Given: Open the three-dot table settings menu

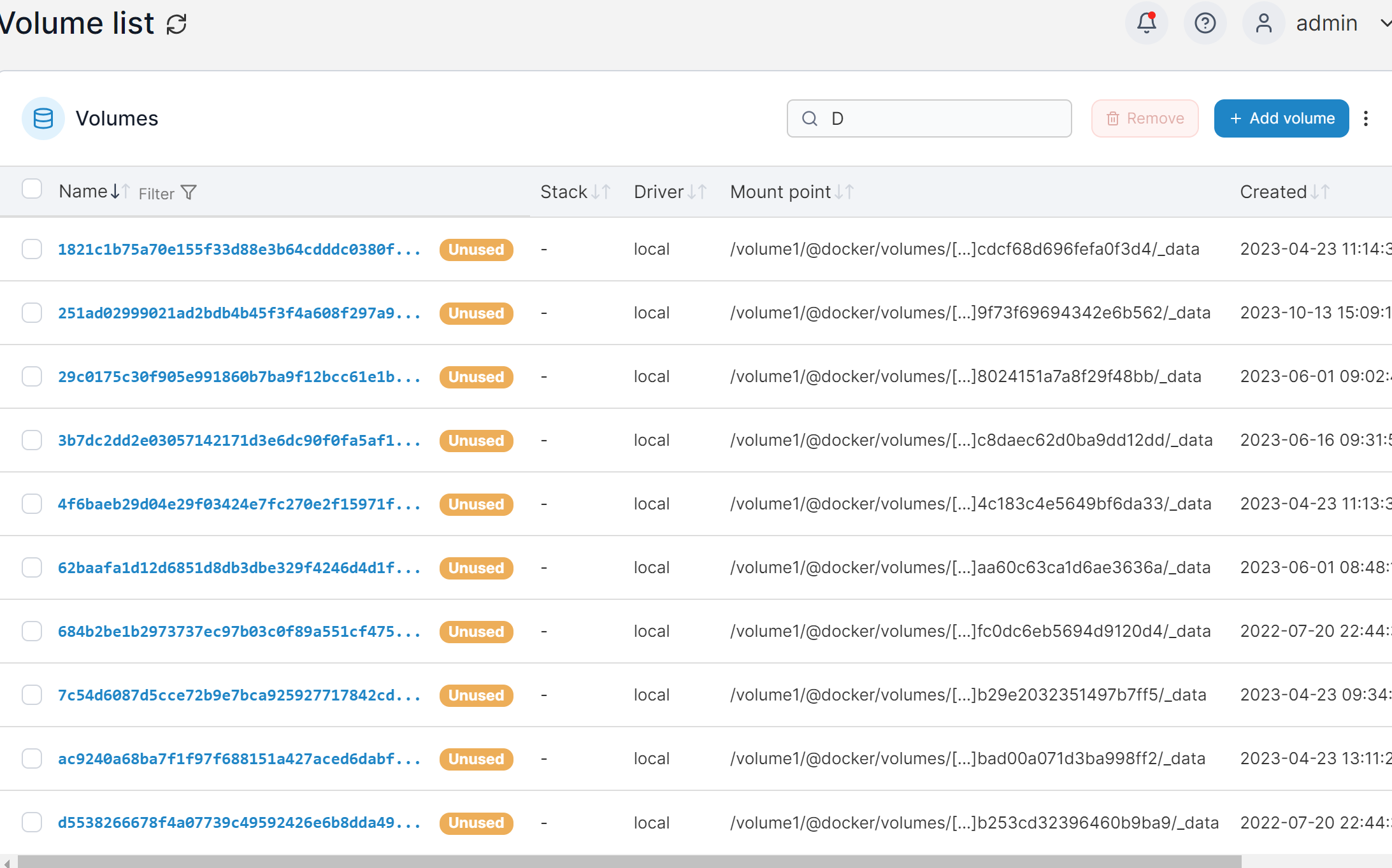Looking at the screenshot, I should (x=1365, y=118).
